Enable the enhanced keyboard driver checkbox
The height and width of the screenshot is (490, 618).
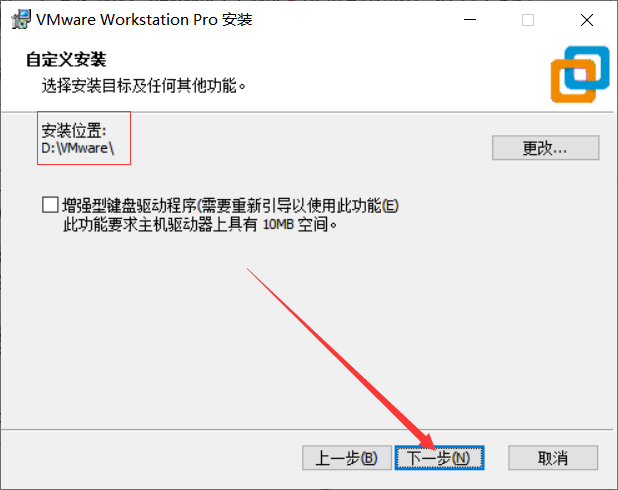(x=50, y=205)
